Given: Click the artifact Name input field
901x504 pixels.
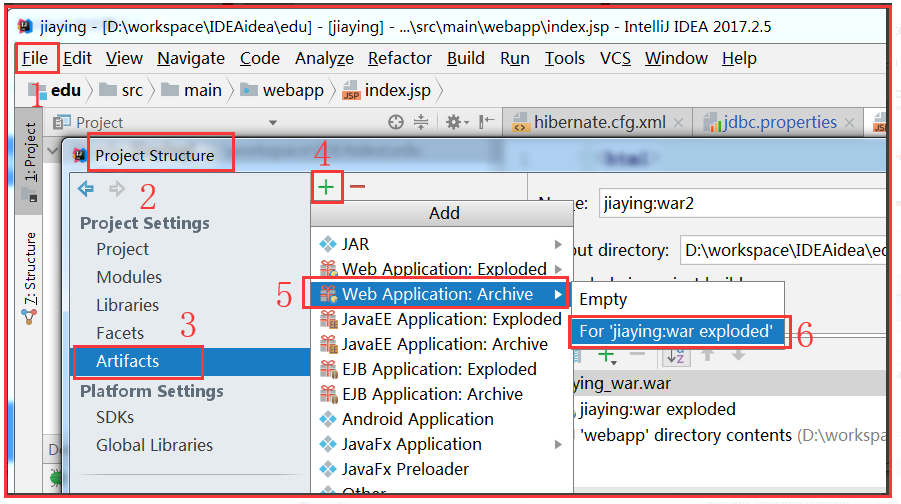Looking at the screenshot, I should click(x=742, y=203).
